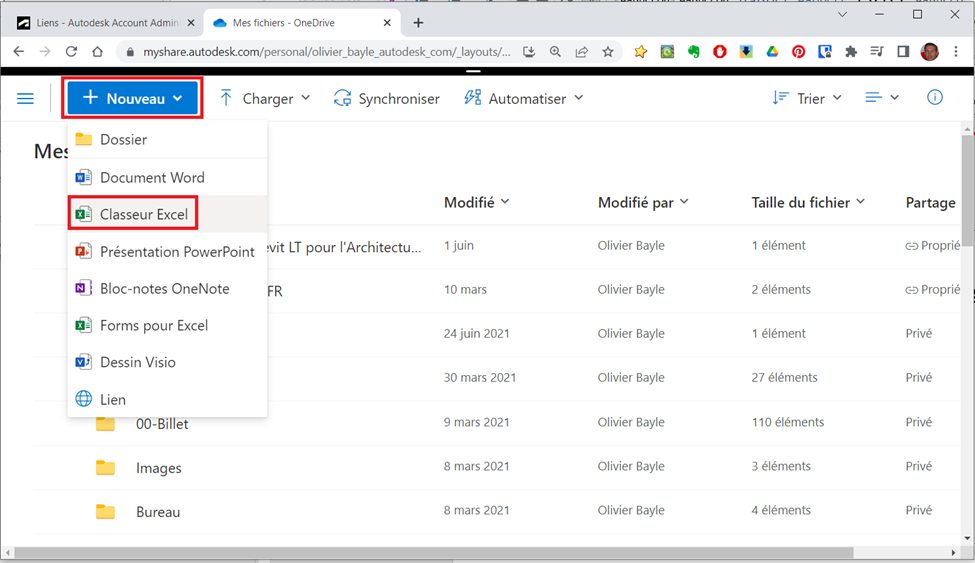Click the Bureau folder icon

click(105, 511)
